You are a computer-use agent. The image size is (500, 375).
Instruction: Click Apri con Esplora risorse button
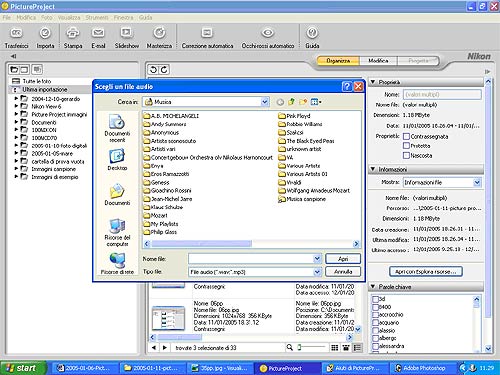pyautogui.click(x=426, y=272)
